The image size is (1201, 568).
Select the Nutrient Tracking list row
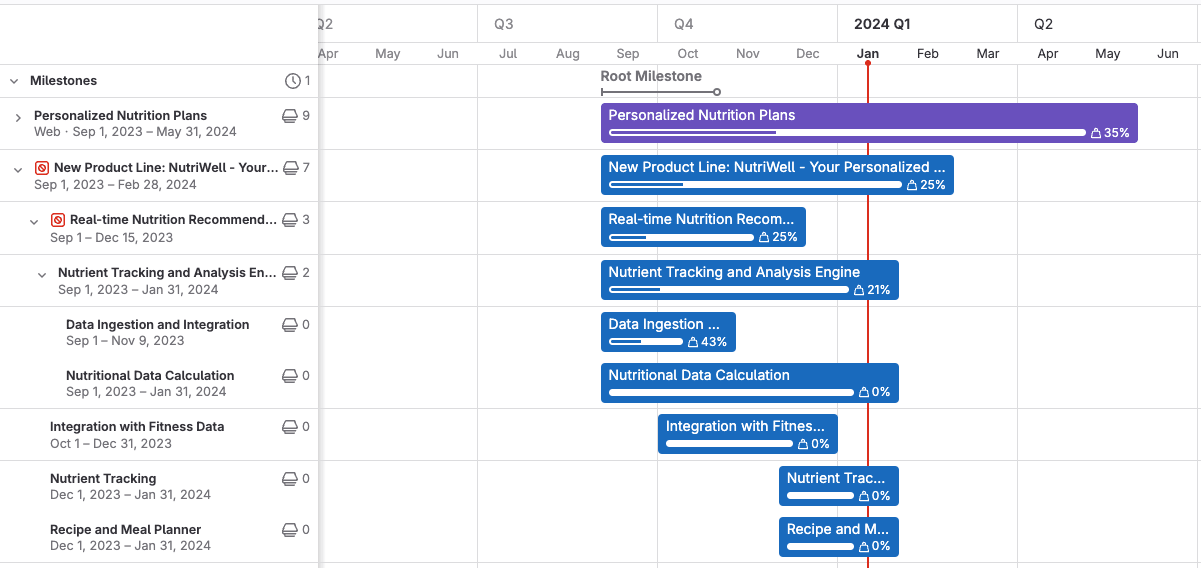click(159, 486)
